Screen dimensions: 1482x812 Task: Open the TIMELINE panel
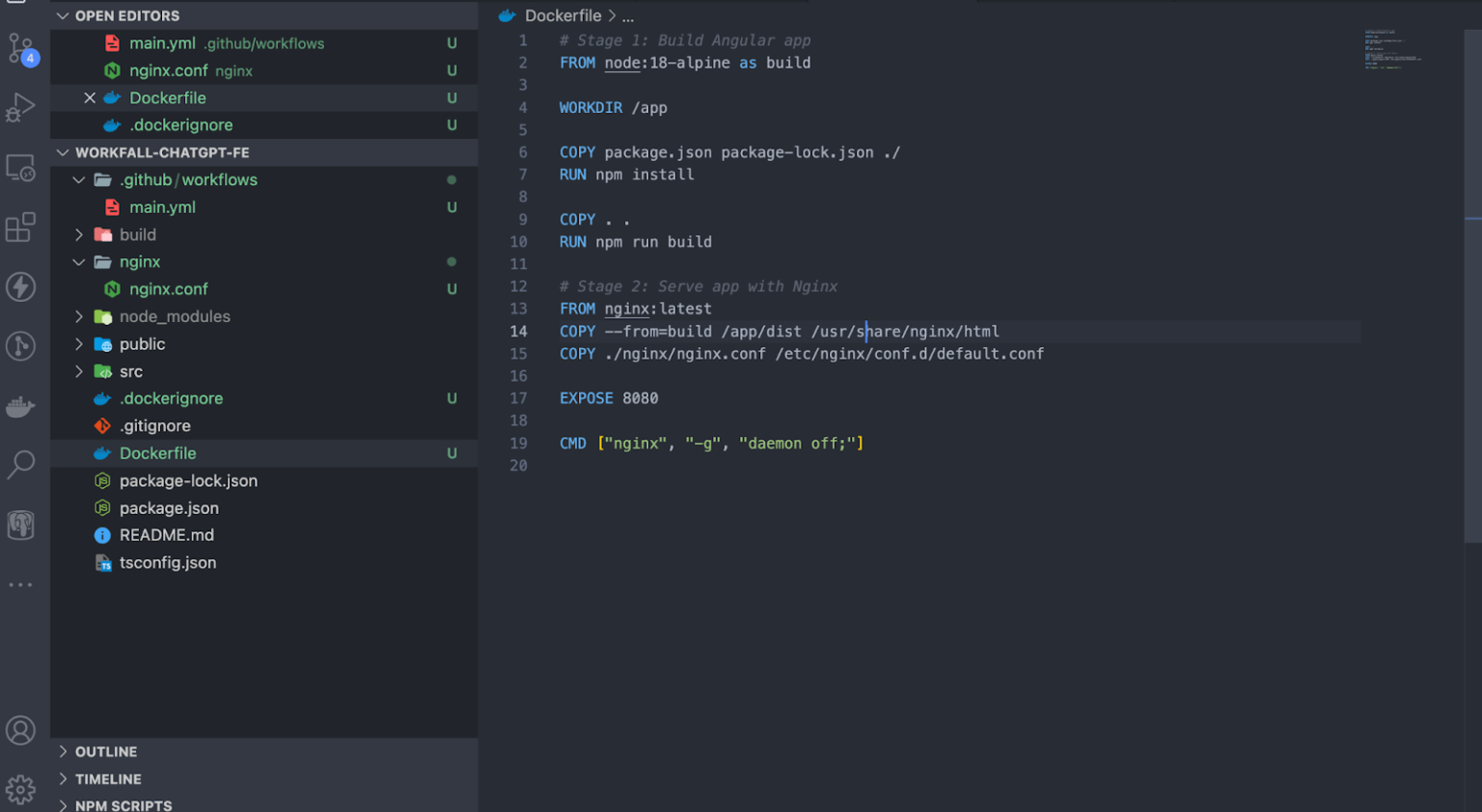106,778
